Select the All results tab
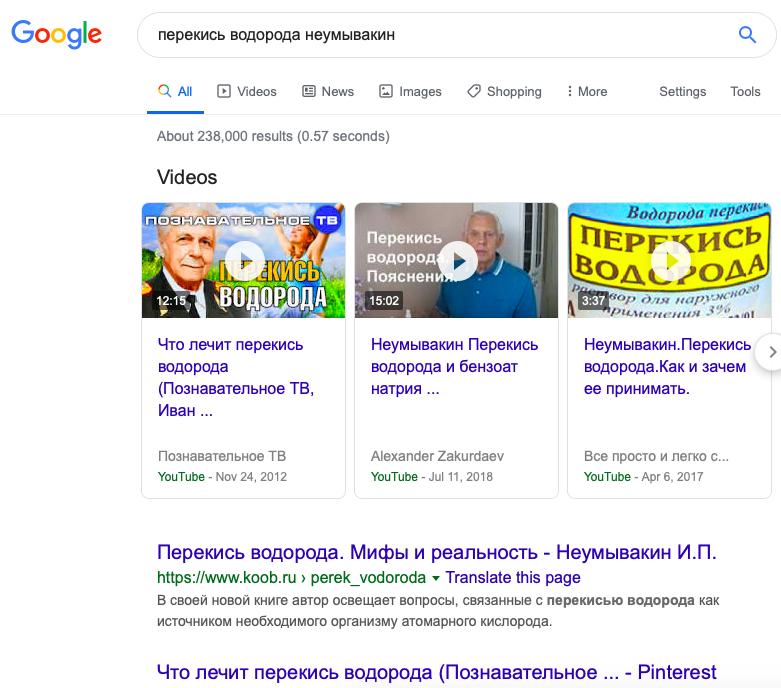The image size is (781, 688). click(175, 92)
